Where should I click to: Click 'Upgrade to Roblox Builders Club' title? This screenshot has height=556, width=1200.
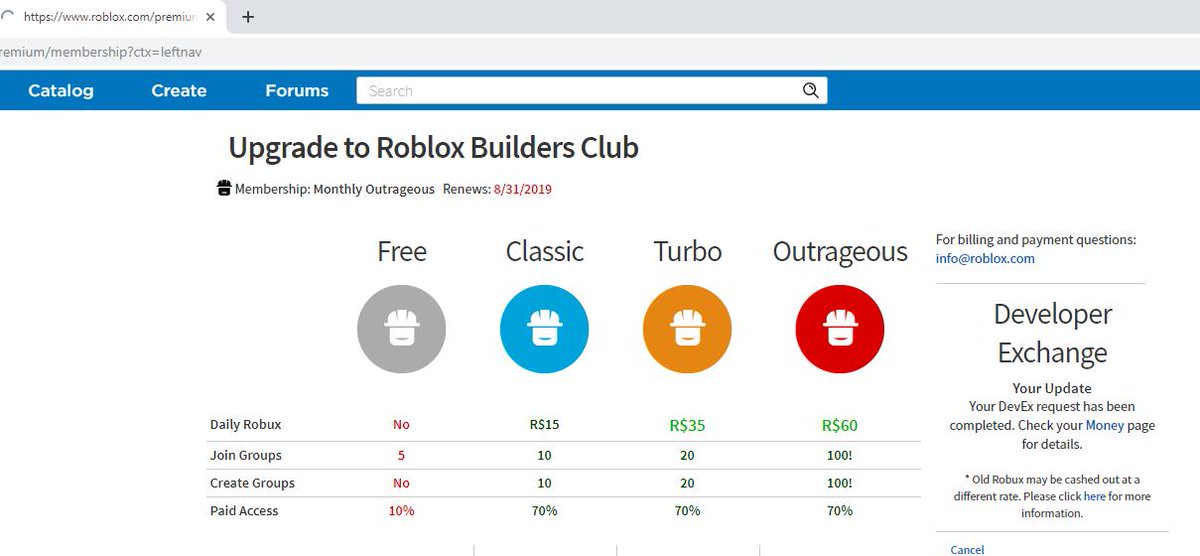pos(433,148)
